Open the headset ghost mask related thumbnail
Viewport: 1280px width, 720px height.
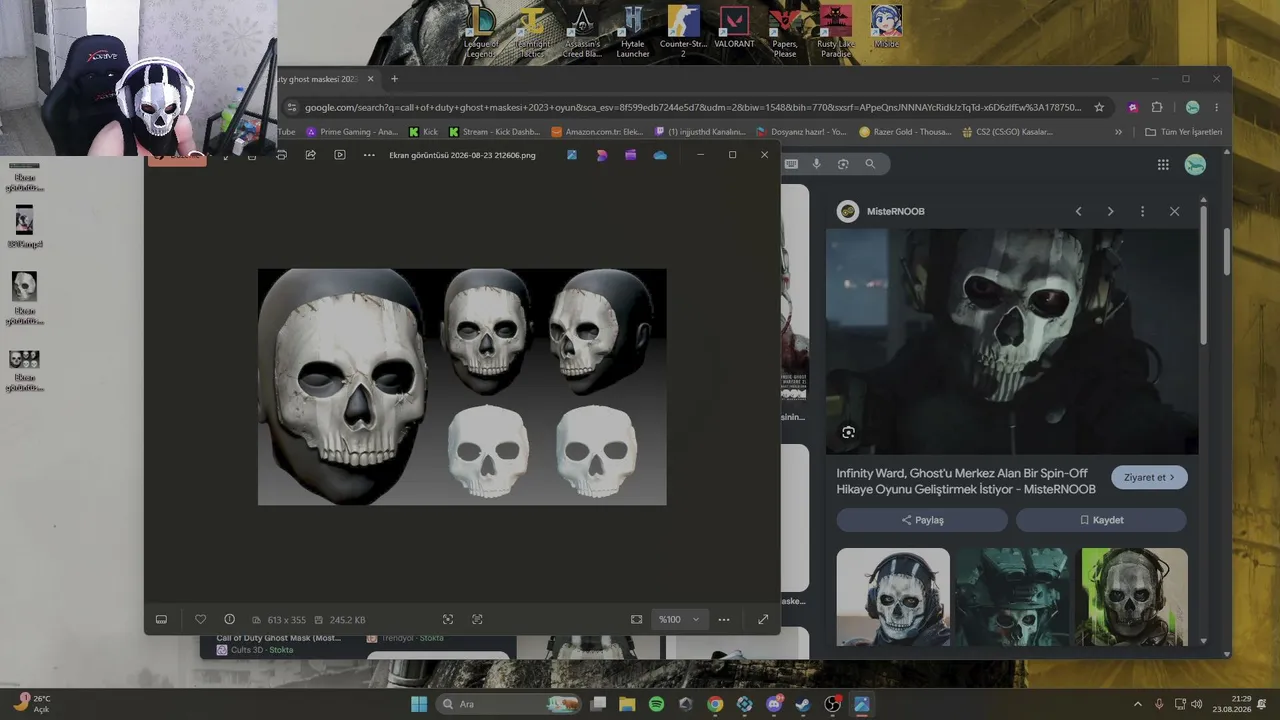click(893, 597)
